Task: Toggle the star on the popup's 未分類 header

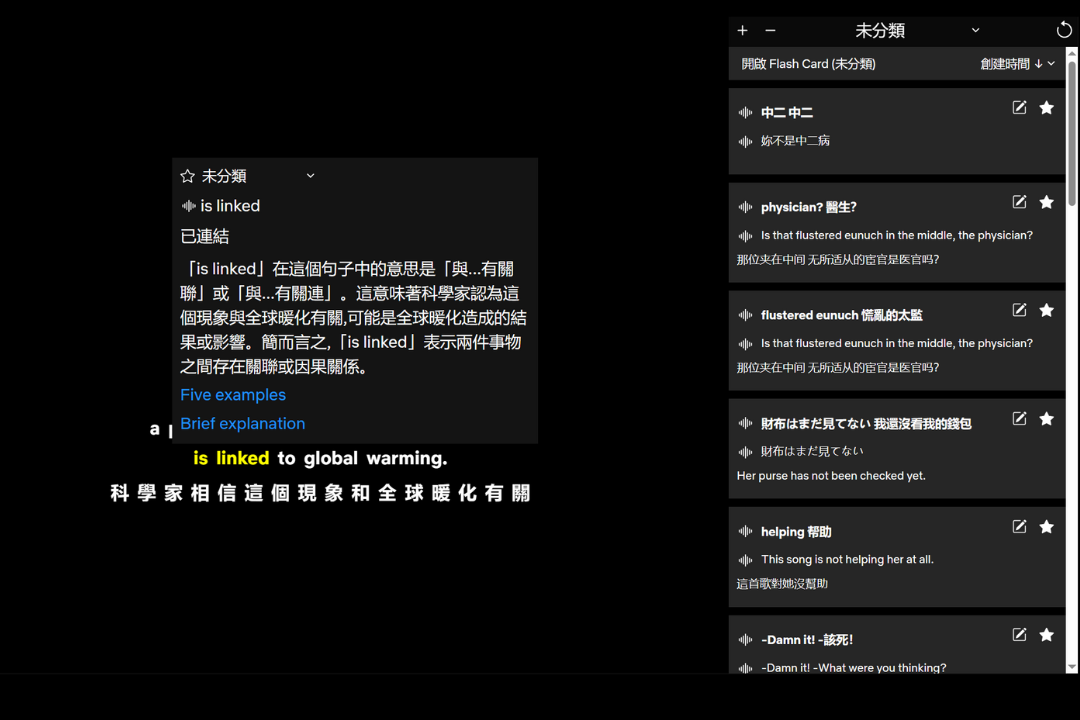Action: (x=187, y=176)
